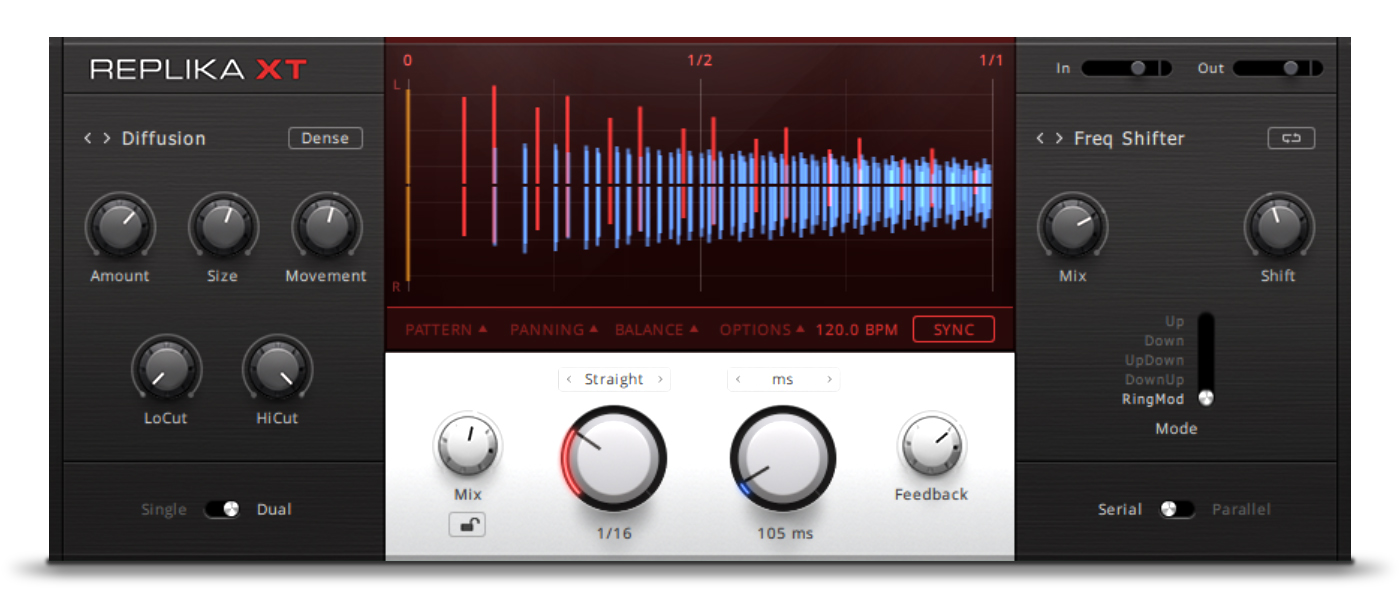Click the Dense button

[x=325, y=138]
